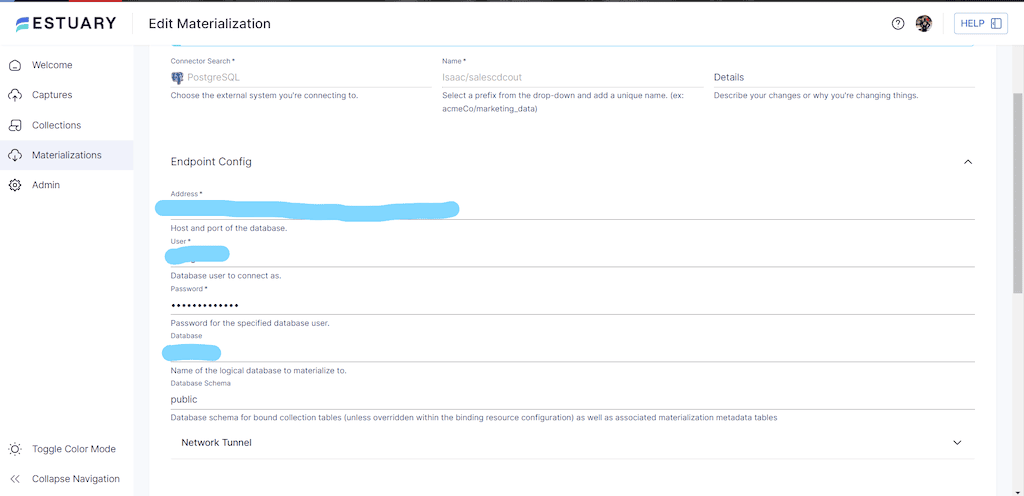Open the Collections section
The height and width of the screenshot is (496, 1024).
[56, 125]
